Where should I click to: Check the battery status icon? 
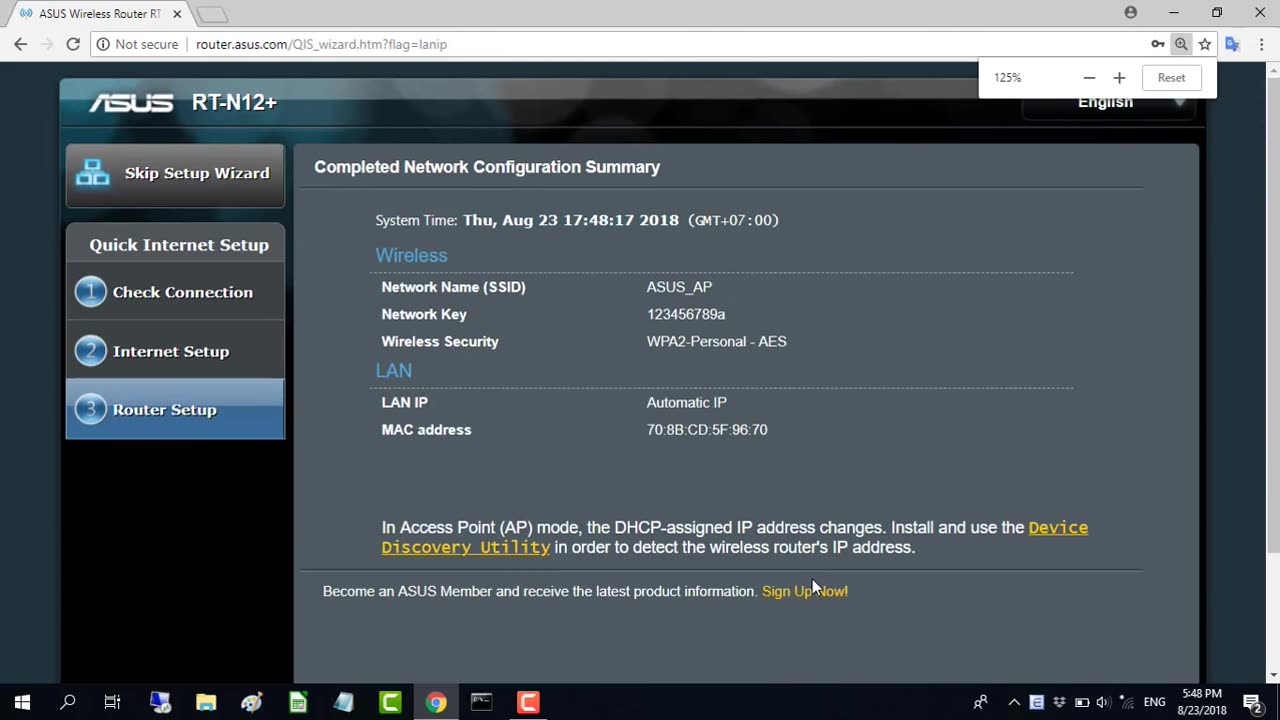pos(1081,702)
